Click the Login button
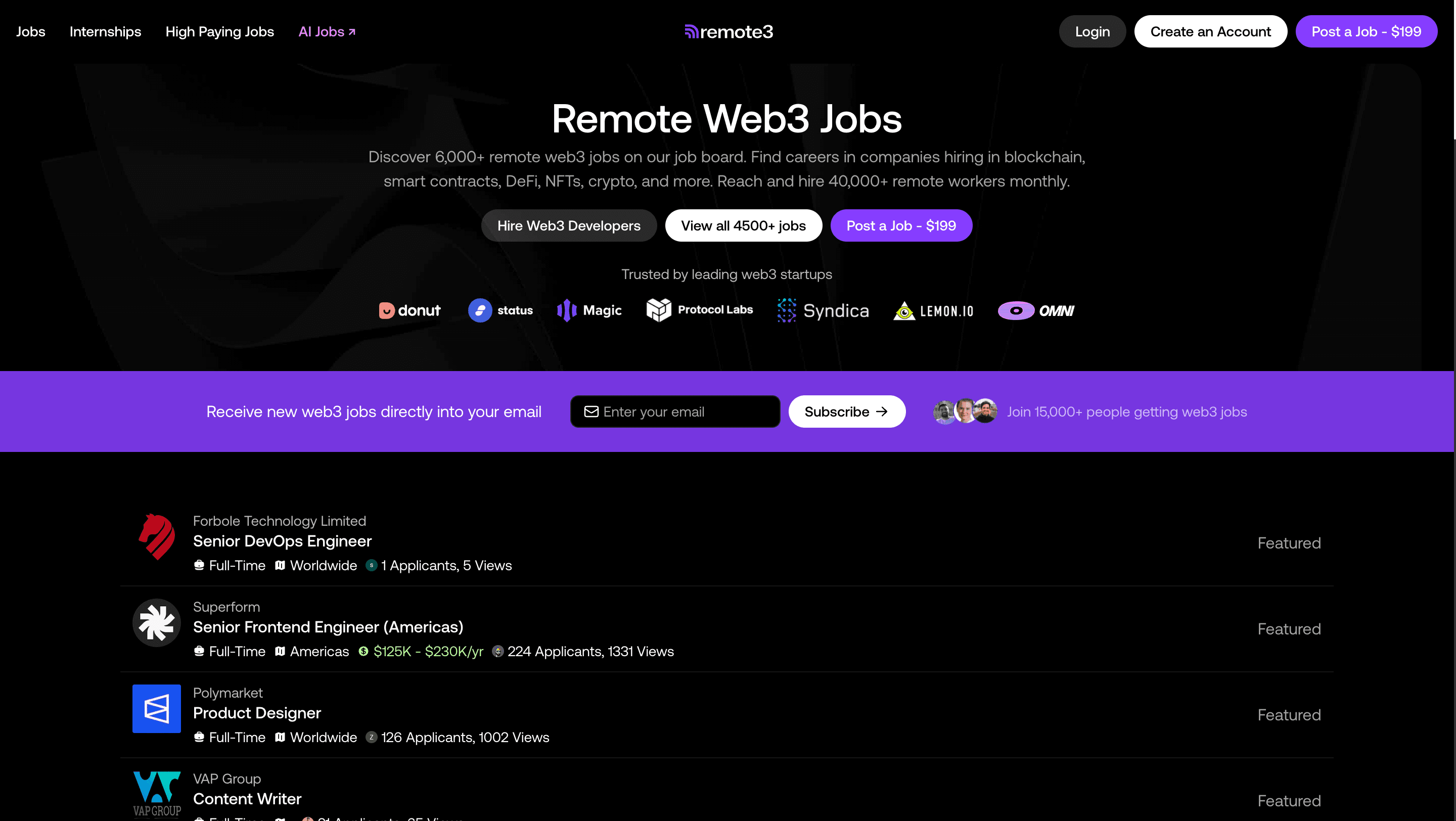The image size is (1456, 821). coord(1092,32)
